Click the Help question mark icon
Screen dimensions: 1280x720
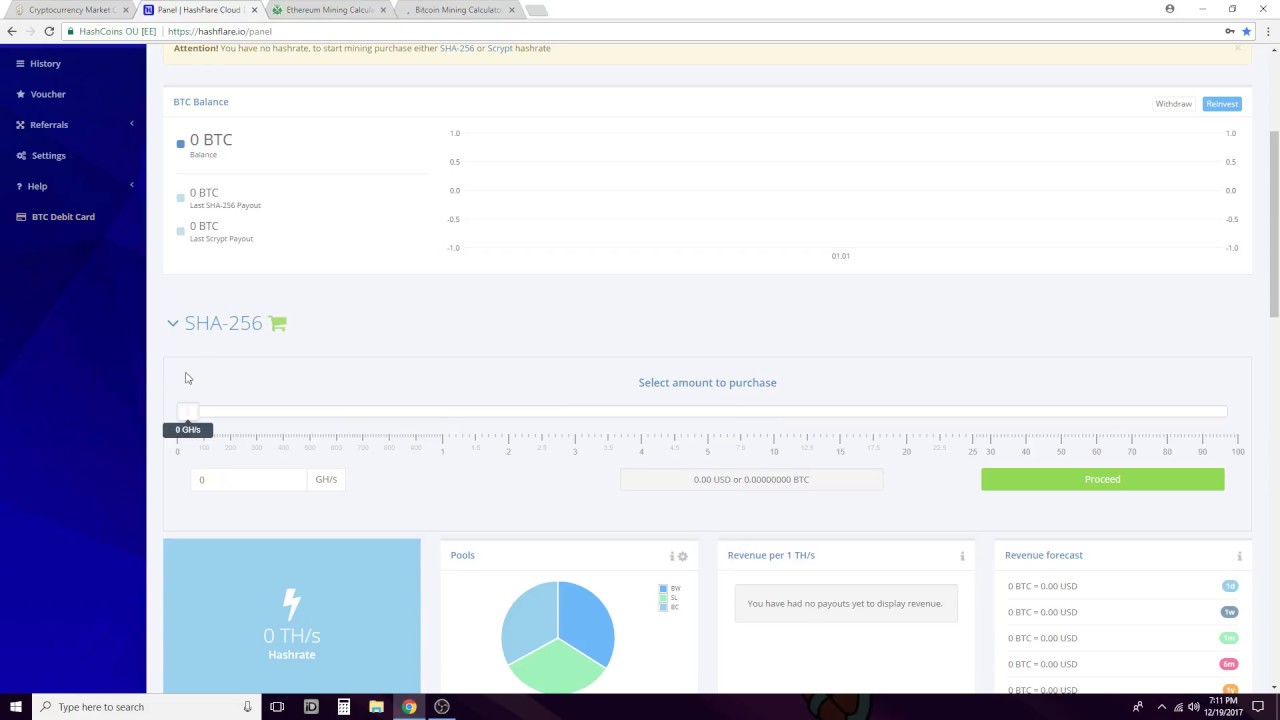click(19, 186)
